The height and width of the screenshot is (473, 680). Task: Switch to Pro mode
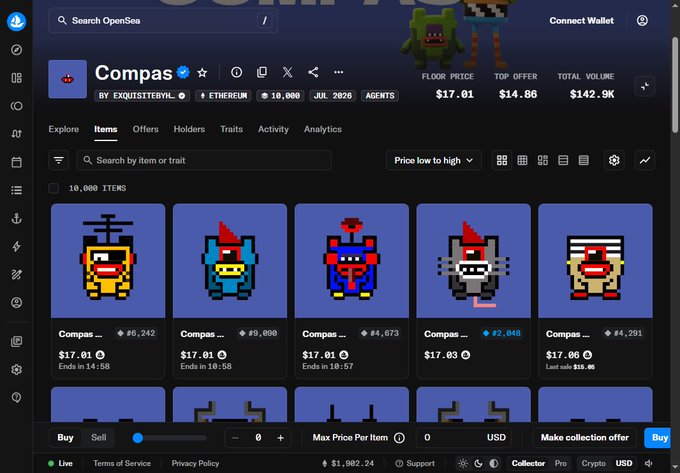pyautogui.click(x=560, y=463)
